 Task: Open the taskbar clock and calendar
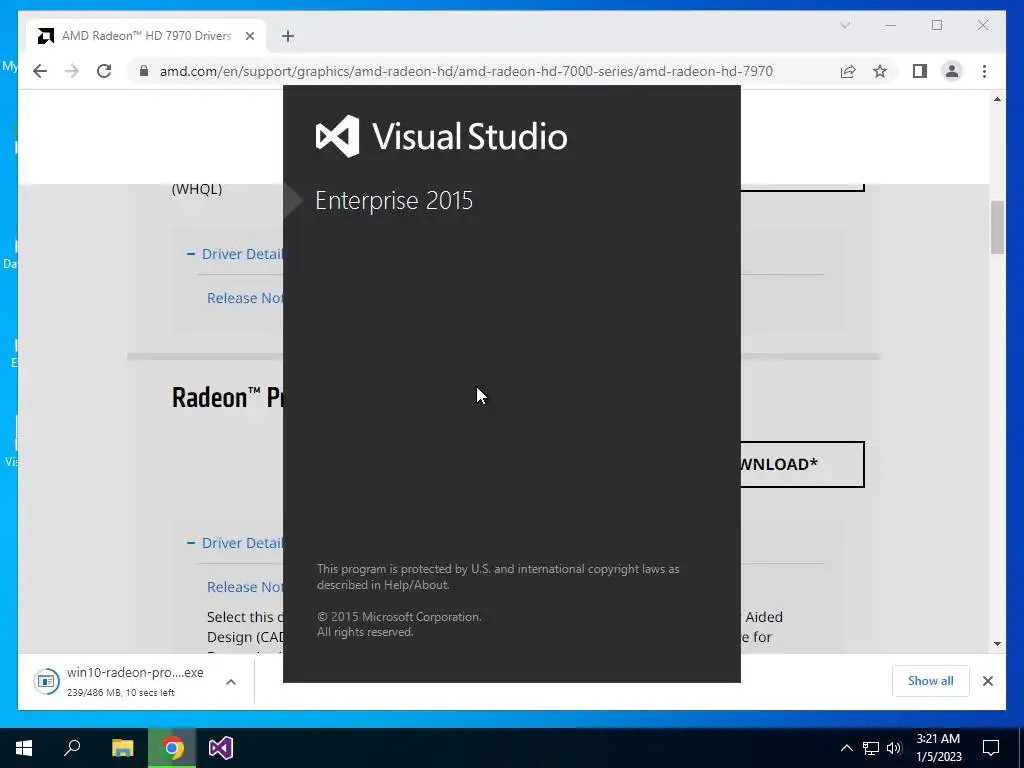[x=938, y=748]
